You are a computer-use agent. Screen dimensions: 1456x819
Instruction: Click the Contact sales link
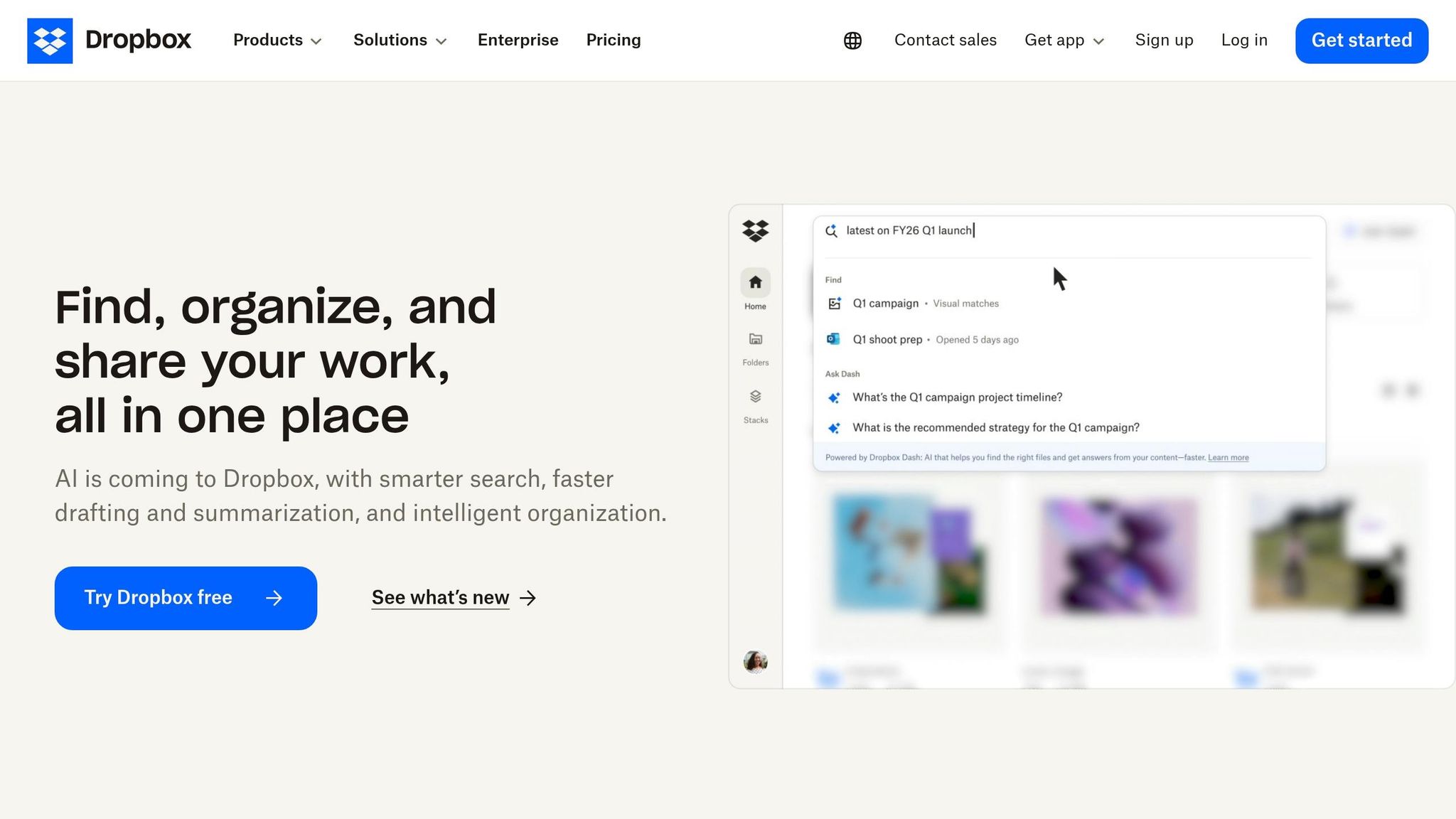pos(946,41)
